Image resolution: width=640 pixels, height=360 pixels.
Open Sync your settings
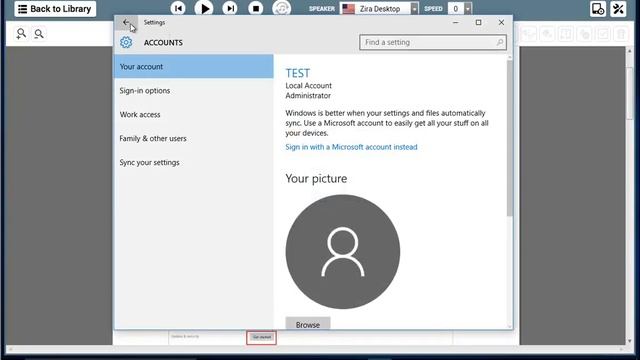point(193,162)
